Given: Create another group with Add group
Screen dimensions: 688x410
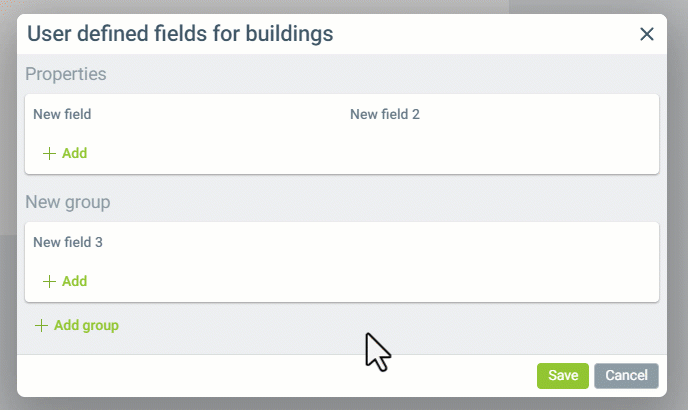Looking at the screenshot, I should (x=86, y=325).
